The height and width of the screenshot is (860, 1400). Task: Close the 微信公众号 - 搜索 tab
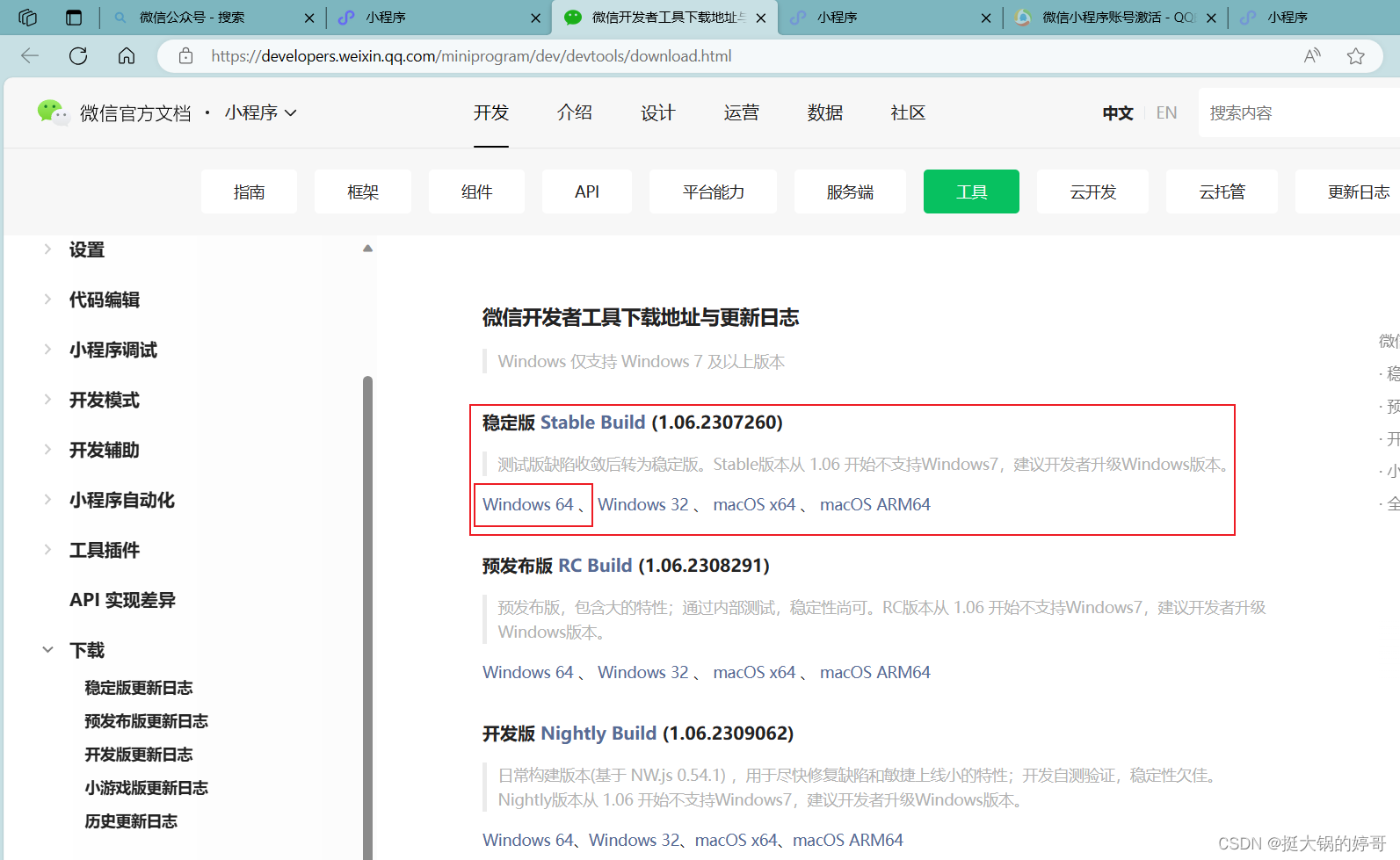[x=309, y=18]
